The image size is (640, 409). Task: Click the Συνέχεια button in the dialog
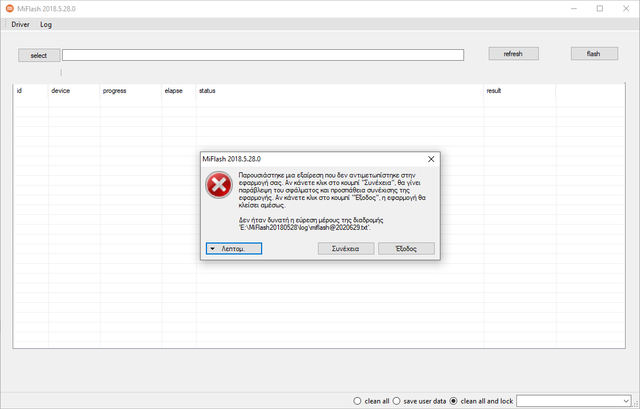(x=346, y=249)
